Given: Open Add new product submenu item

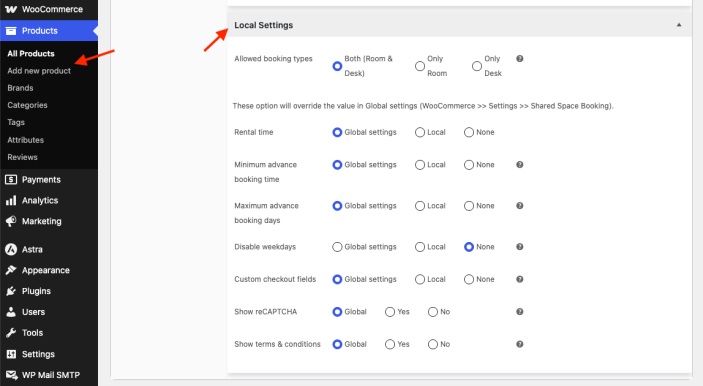Looking at the screenshot, I should tap(39, 71).
